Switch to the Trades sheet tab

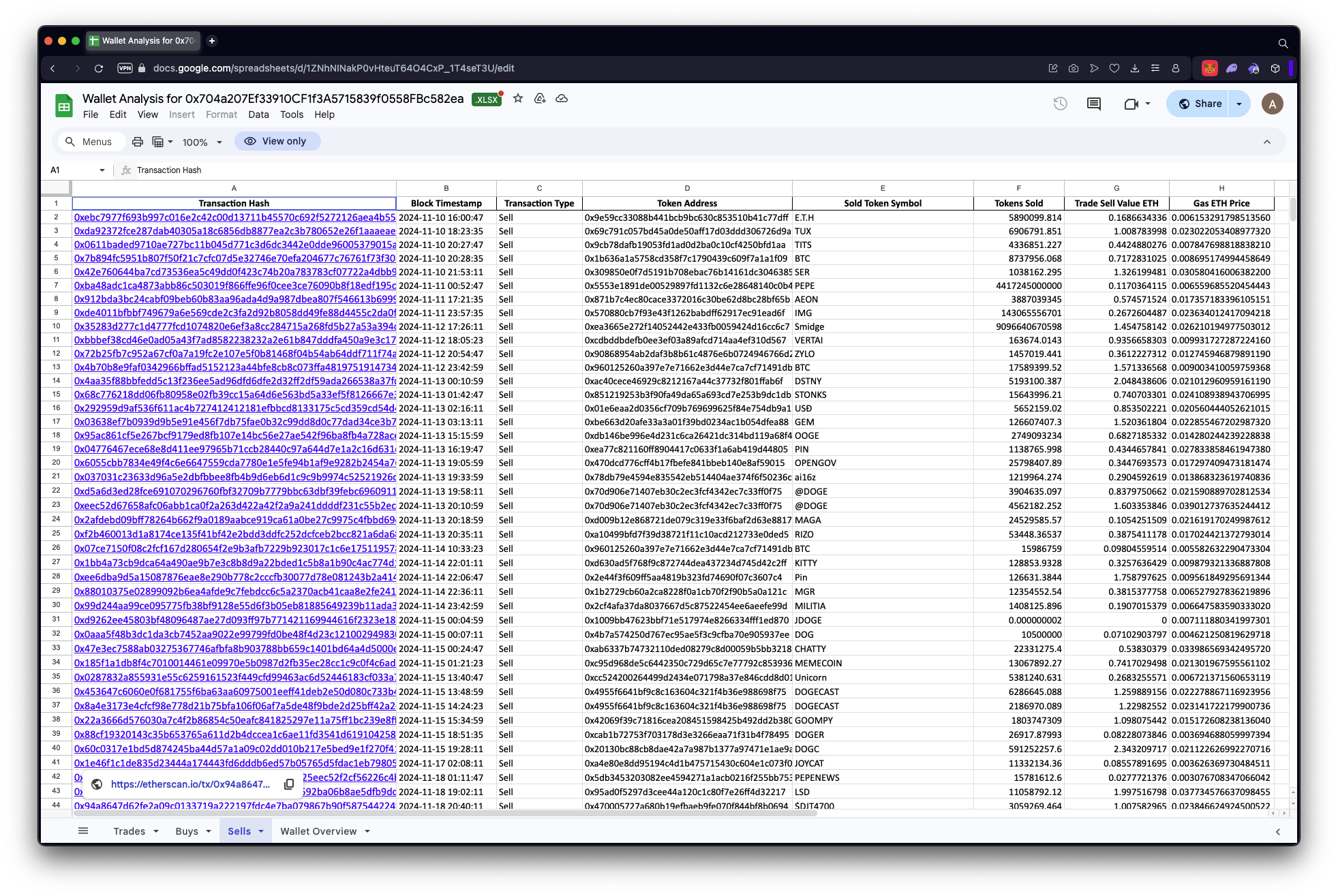pos(130,831)
